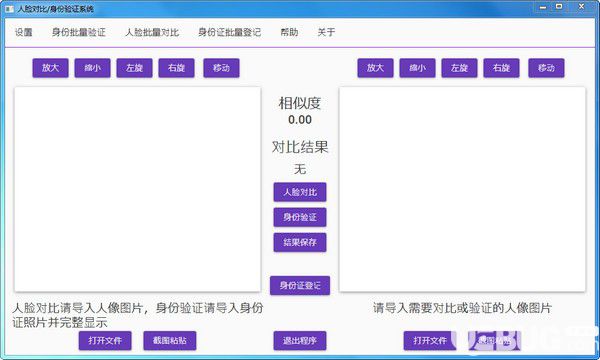This screenshot has height=360, width=600.
Task: Click the left panel's 移动 button
Action: 221,68
